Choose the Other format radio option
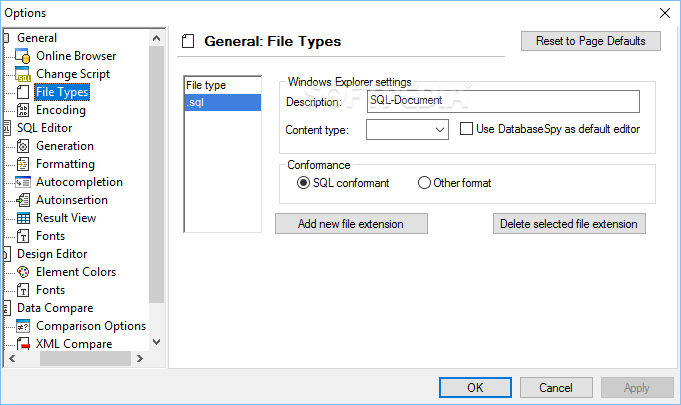The height and width of the screenshot is (405, 681). point(424,183)
